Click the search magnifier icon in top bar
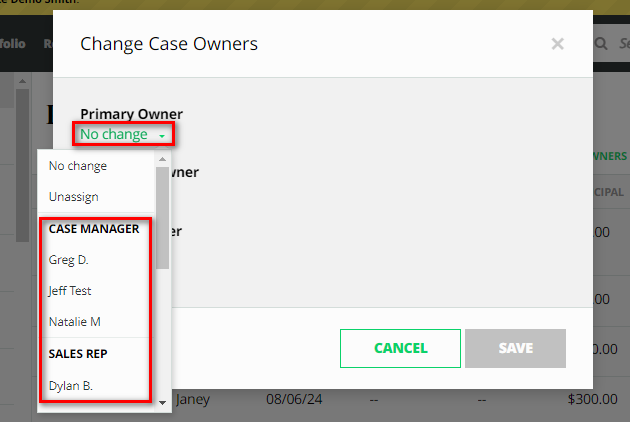This screenshot has width=630, height=422. pyautogui.click(x=601, y=44)
